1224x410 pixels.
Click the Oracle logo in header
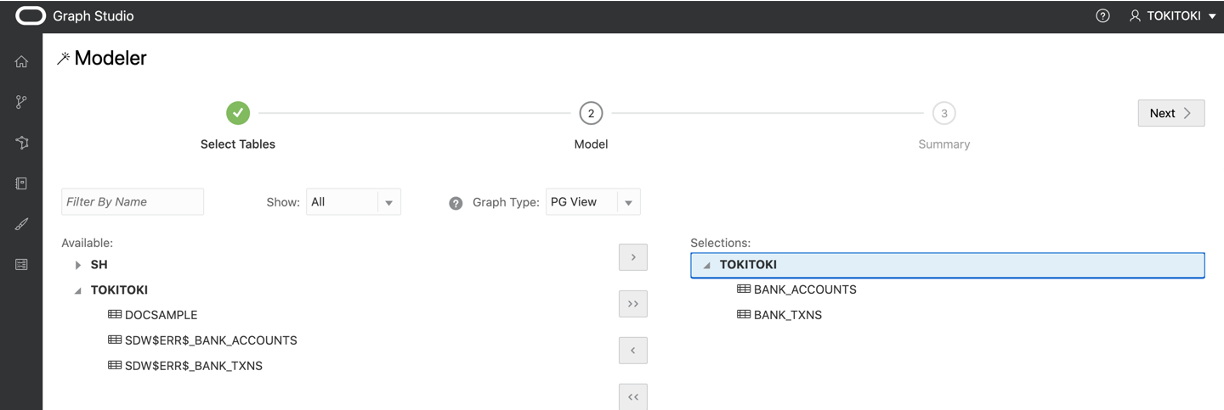pos(30,16)
